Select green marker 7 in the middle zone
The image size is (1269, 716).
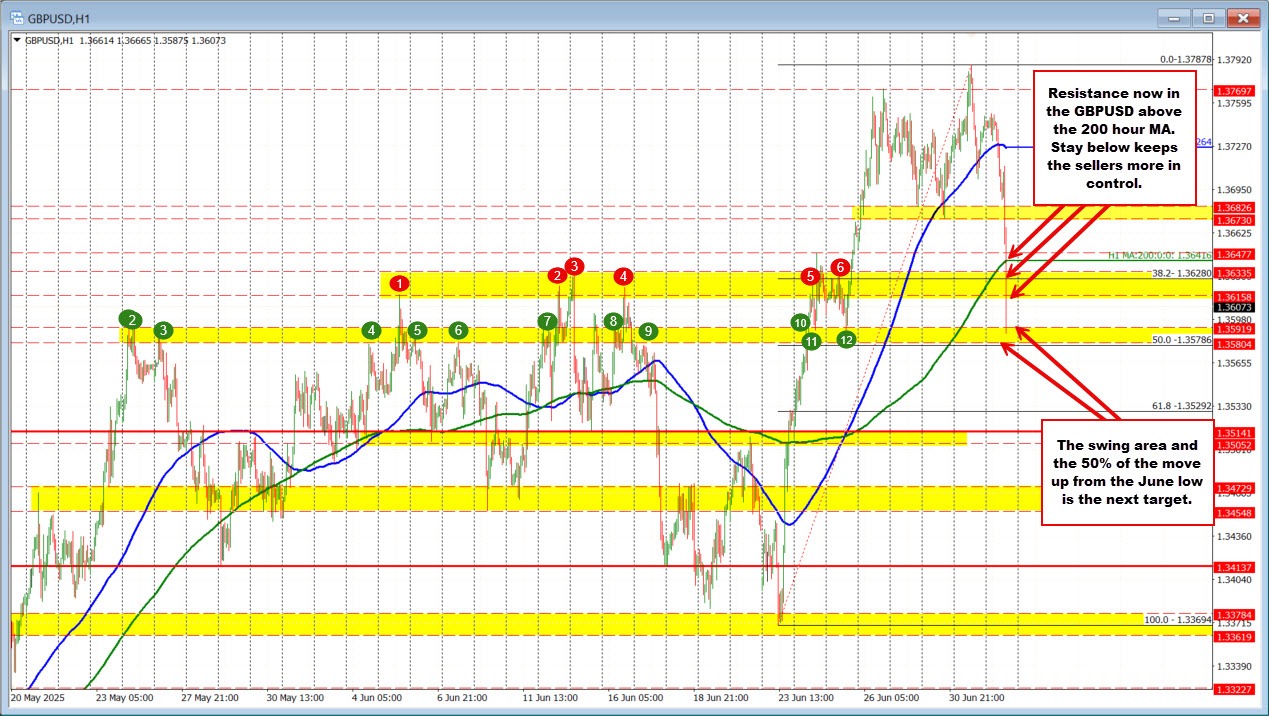pos(547,322)
